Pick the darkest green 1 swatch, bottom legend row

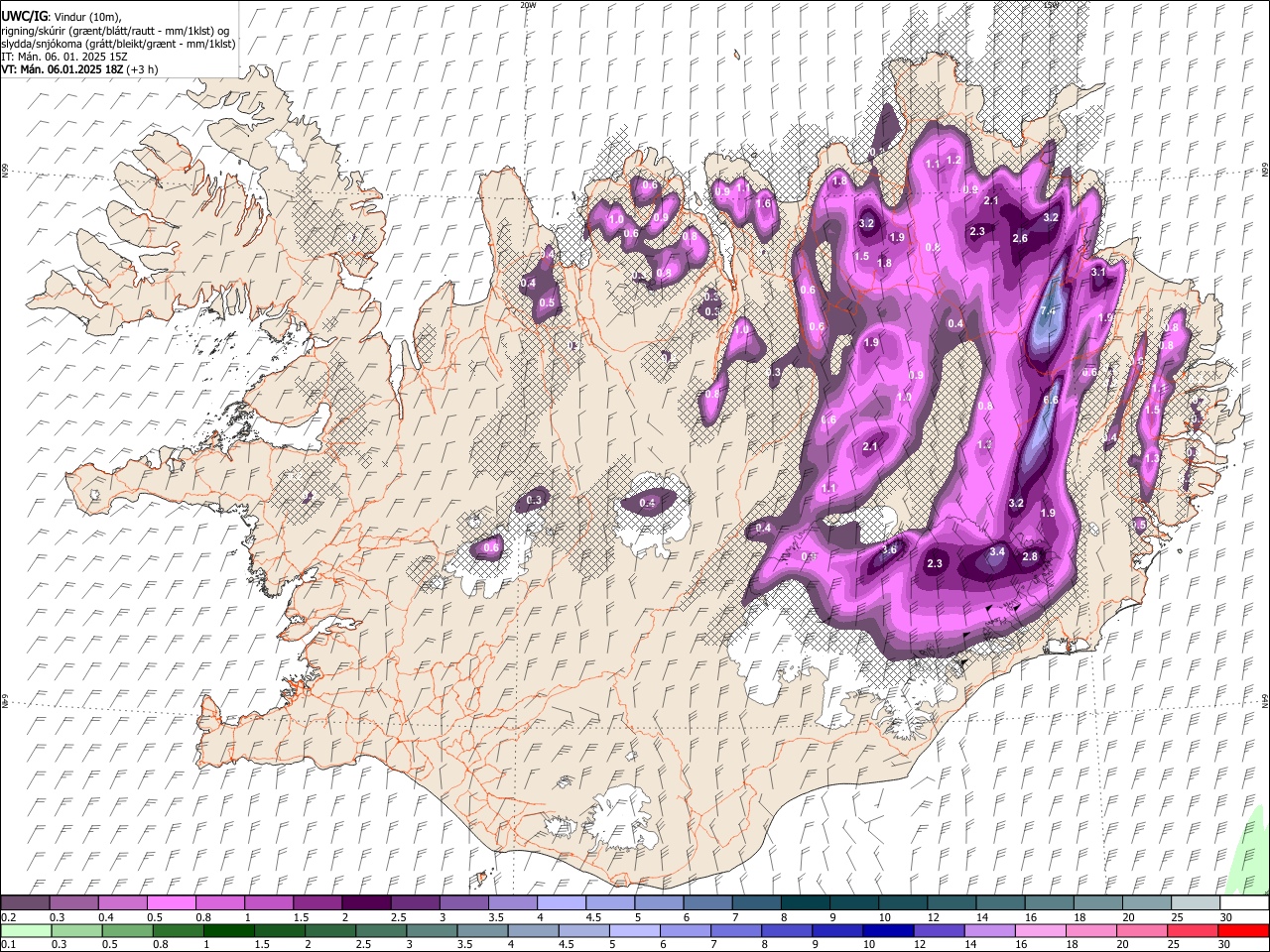(228, 930)
